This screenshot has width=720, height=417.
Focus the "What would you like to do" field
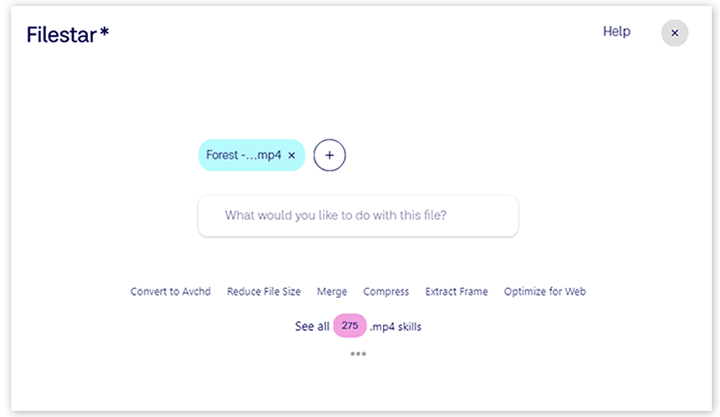(x=358, y=215)
